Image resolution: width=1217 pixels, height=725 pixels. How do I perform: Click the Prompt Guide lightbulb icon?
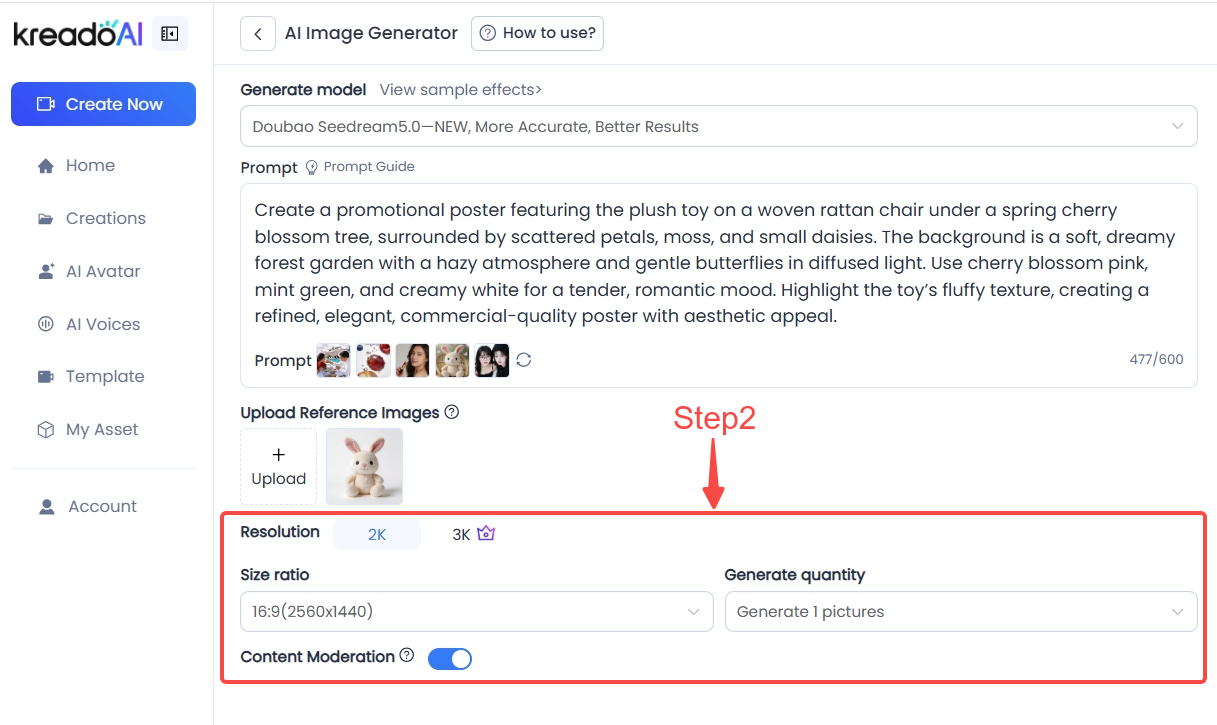(311, 167)
